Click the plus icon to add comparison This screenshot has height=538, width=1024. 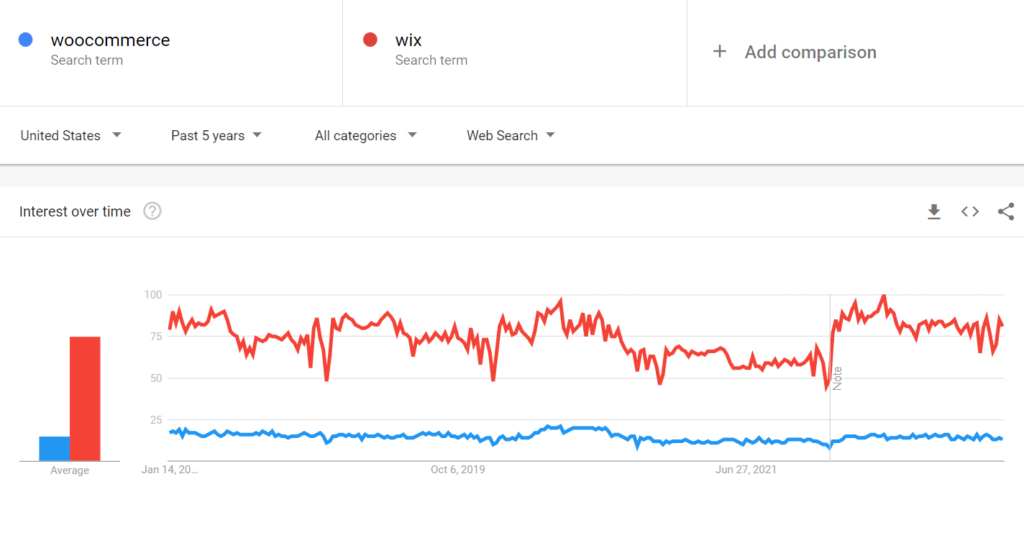(719, 52)
